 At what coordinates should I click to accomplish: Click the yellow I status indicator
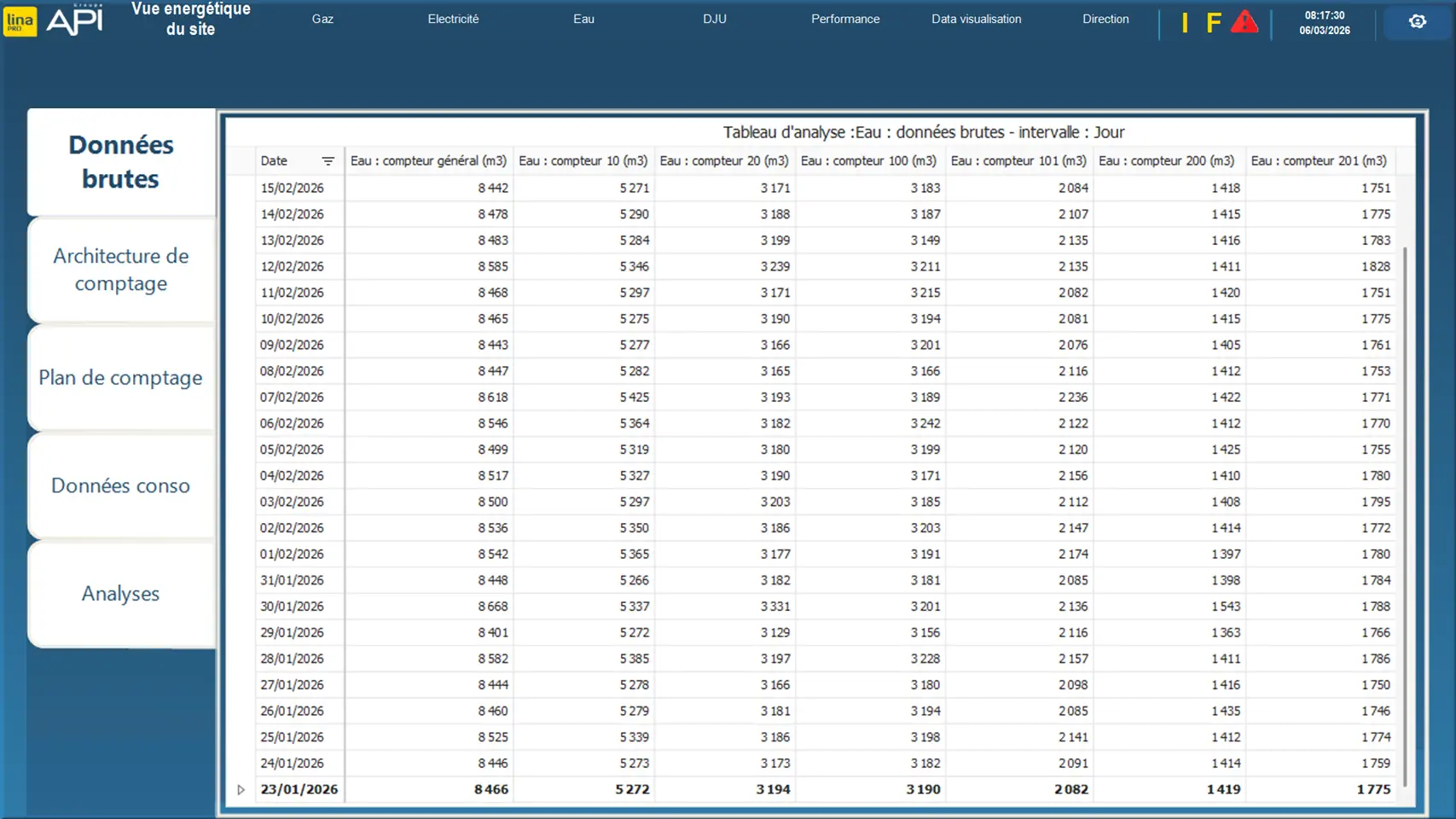click(1185, 23)
